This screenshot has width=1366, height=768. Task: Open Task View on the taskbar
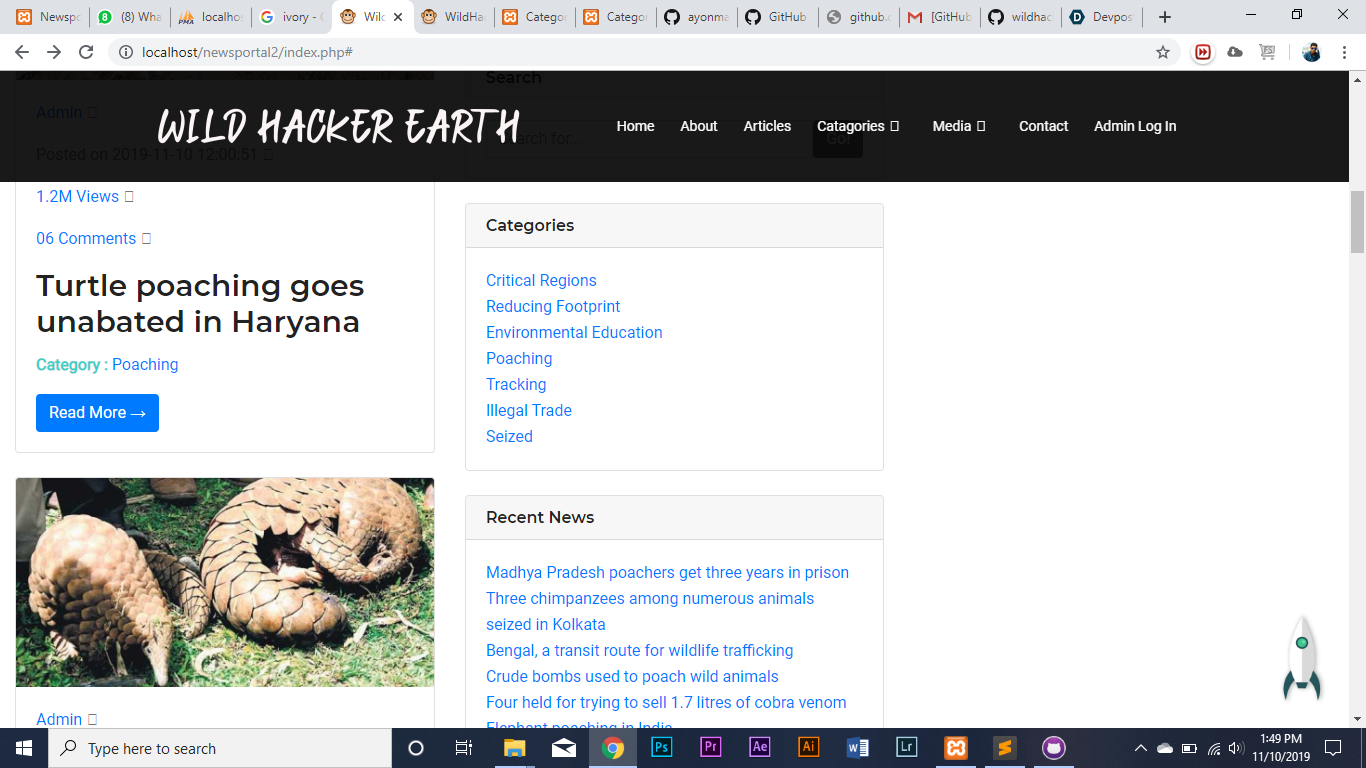pyautogui.click(x=464, y=748)
